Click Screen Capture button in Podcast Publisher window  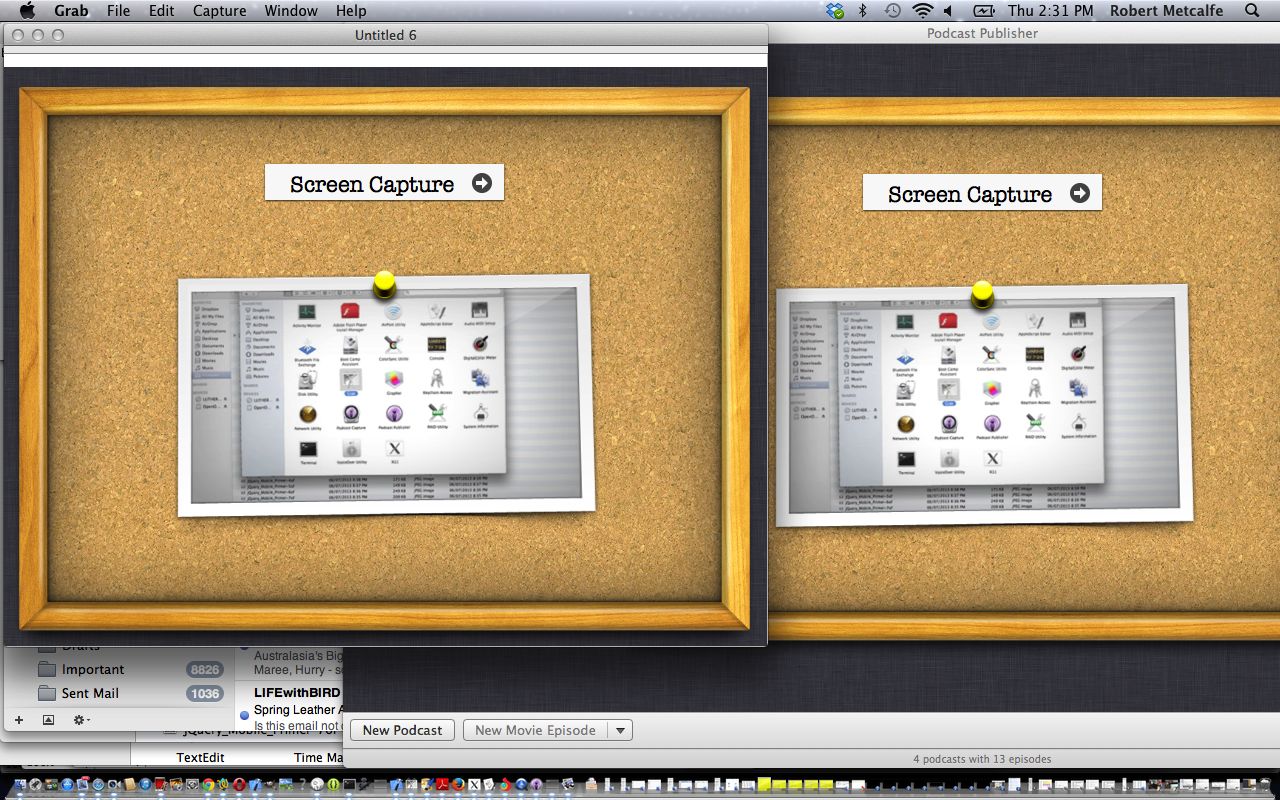pyautogui.click(x=982, y=193)
